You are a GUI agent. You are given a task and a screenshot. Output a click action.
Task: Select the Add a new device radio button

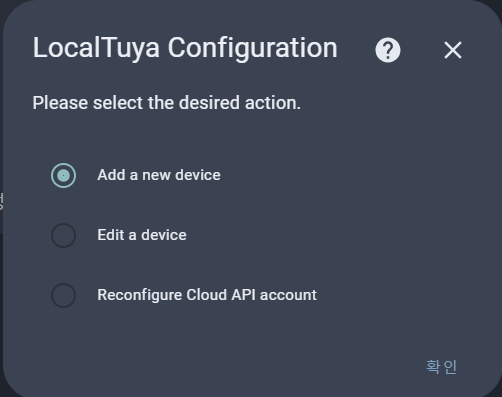coord(63,175)
